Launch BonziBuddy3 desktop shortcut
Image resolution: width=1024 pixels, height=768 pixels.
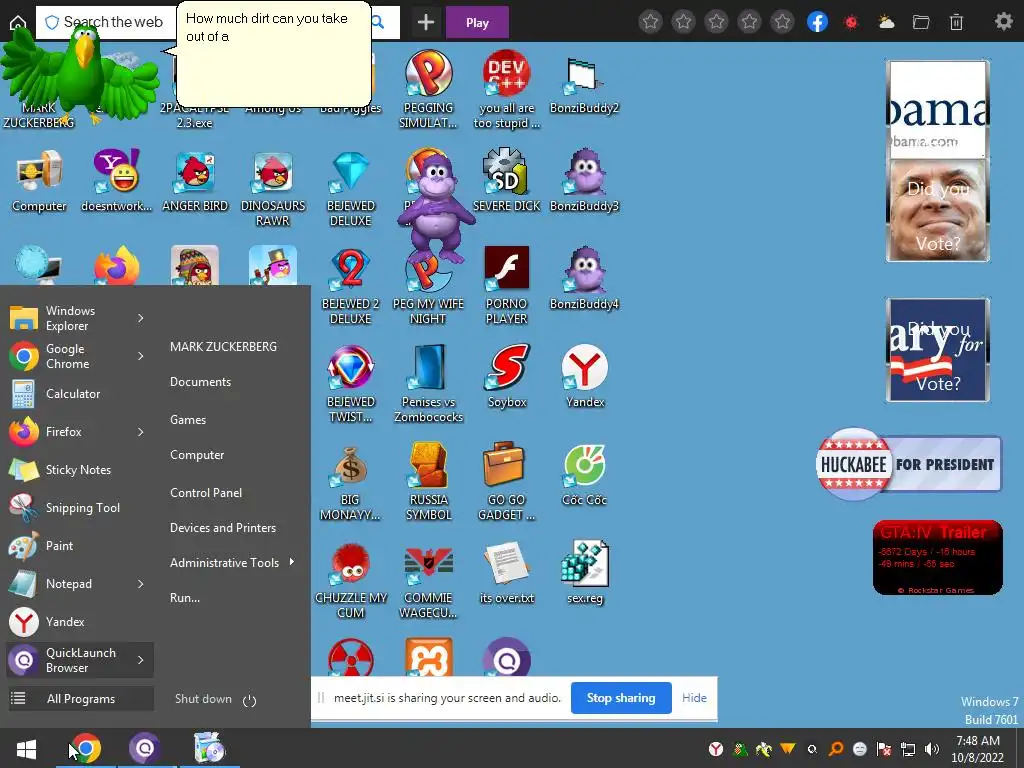pos(584,182)
